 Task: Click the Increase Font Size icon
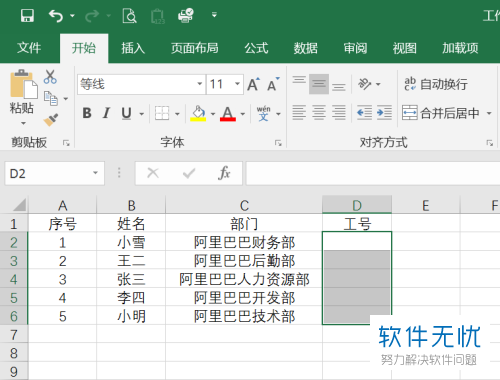[253, 84]
